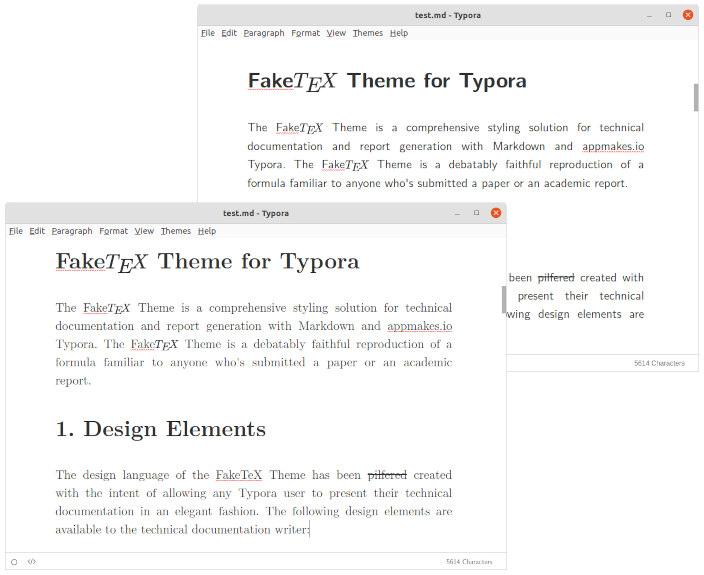Maximize the front Typora window
Viewport: 704px width, 575px height.
[x=476, y=213]
